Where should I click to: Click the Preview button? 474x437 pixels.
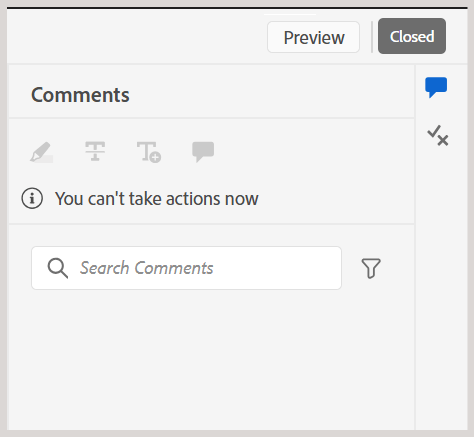point(313,37)
